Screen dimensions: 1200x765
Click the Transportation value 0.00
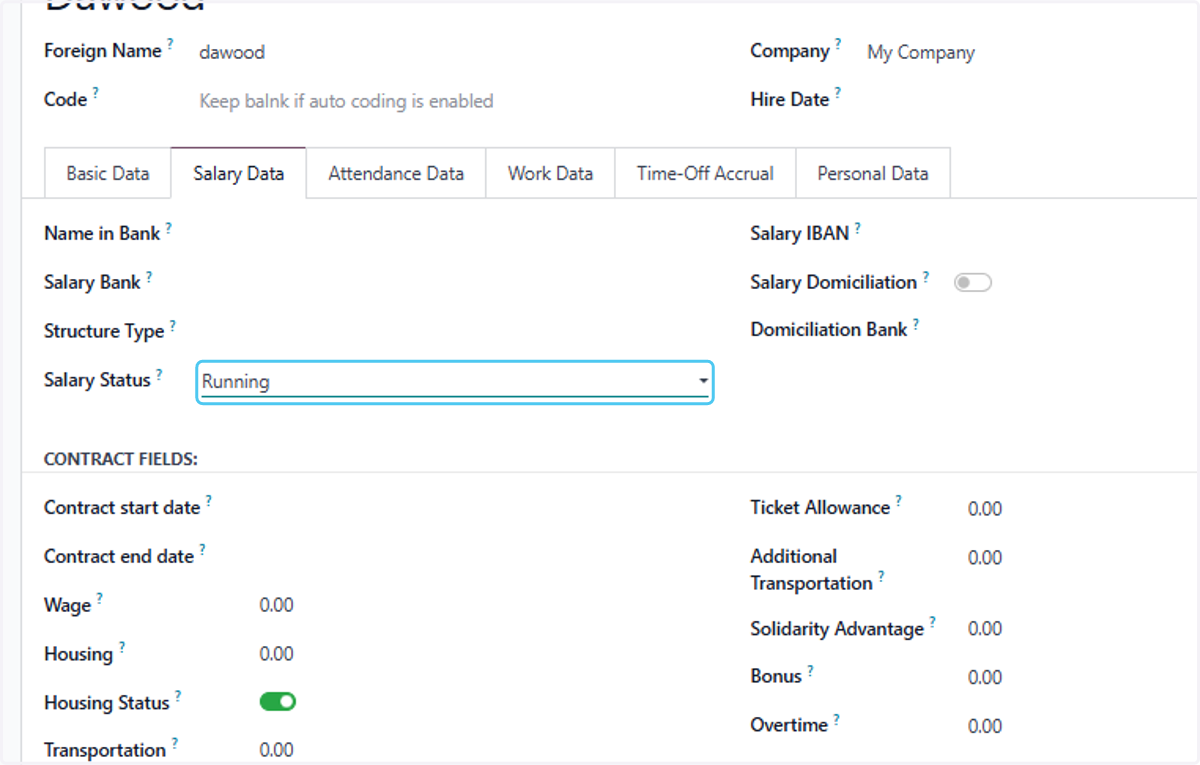[x=277, y=750]
